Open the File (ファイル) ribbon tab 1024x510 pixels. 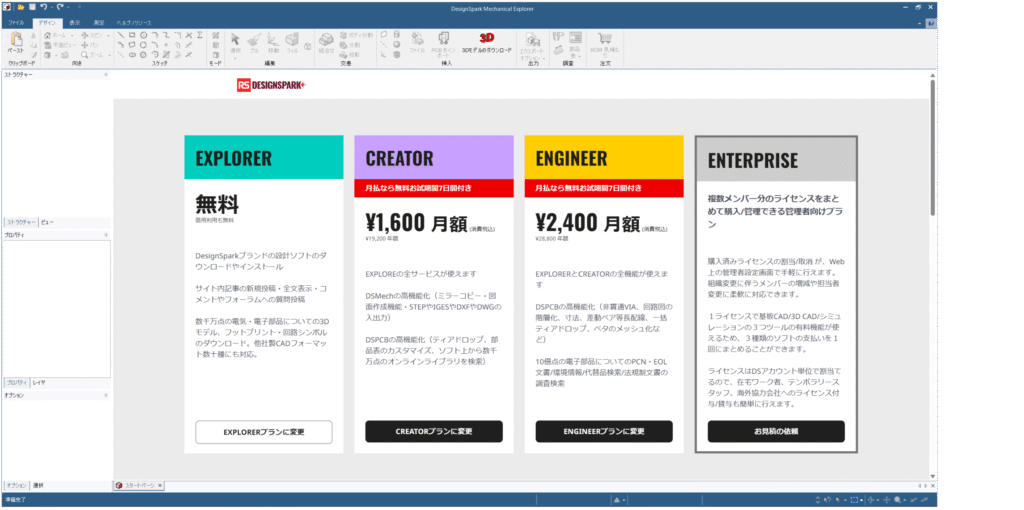(x=16, y=23)
